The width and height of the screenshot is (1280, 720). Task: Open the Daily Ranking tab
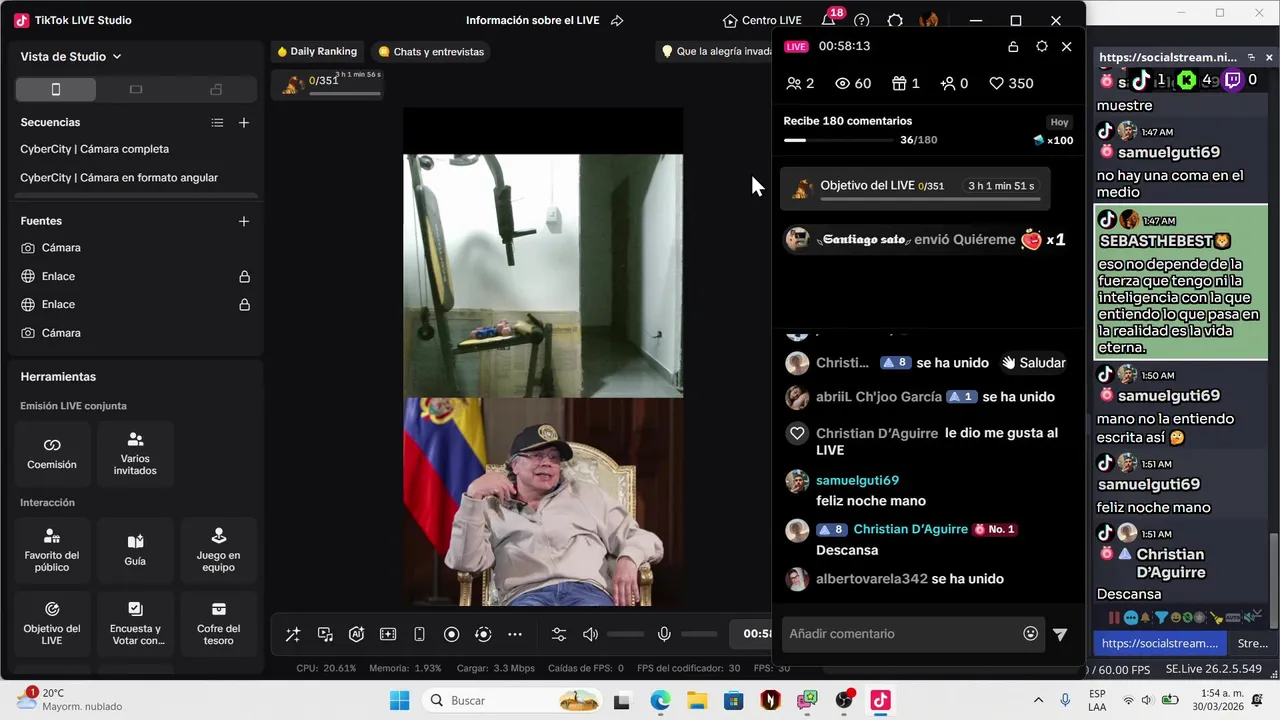click(x=317, y=51)
